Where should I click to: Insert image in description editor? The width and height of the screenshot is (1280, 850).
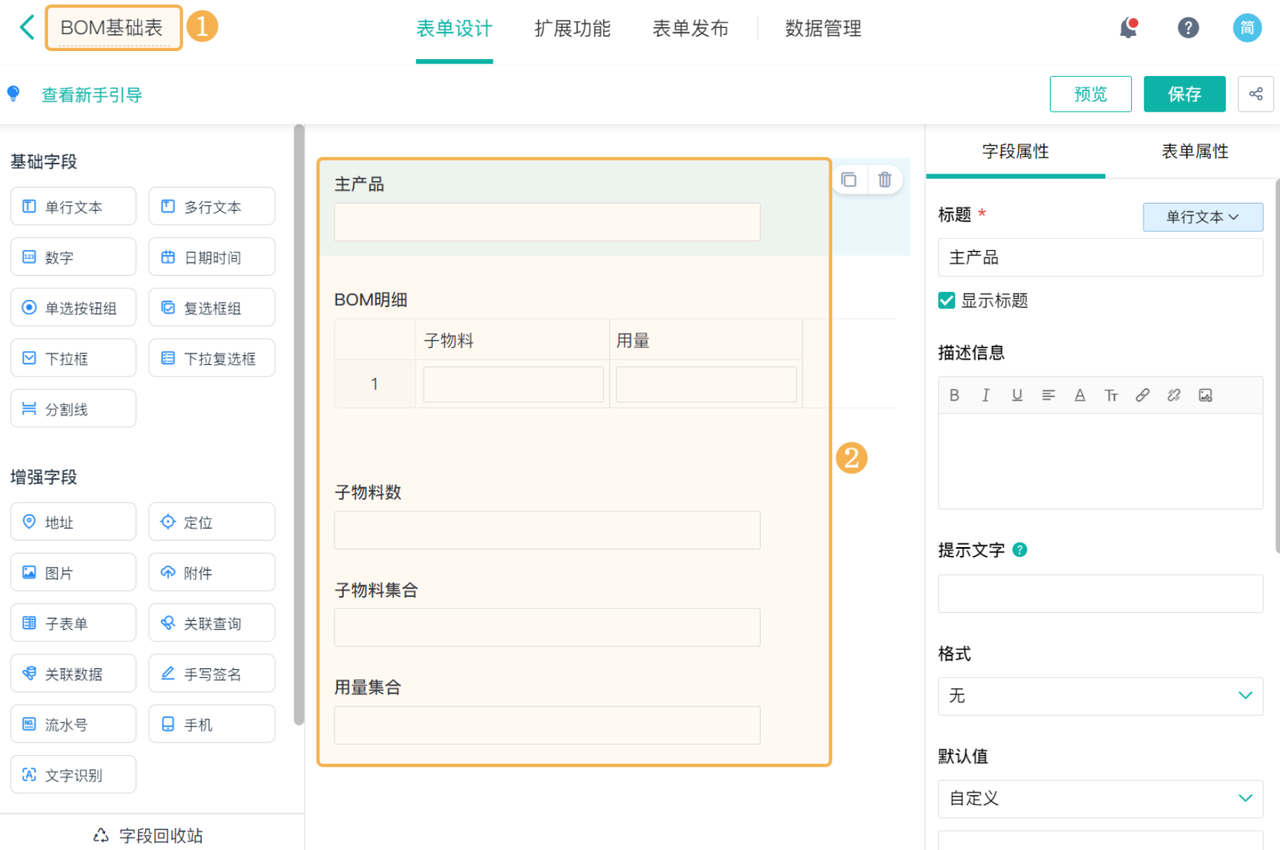pos(1205,395)
